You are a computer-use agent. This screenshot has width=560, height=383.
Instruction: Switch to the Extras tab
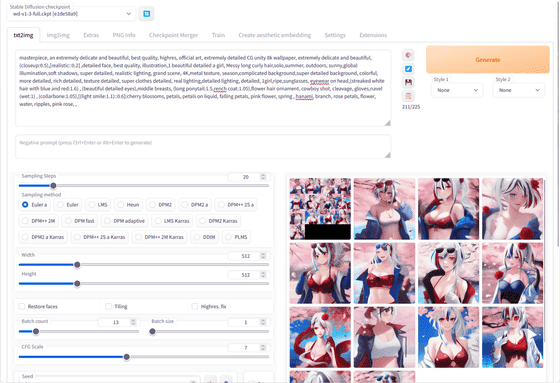91,35
